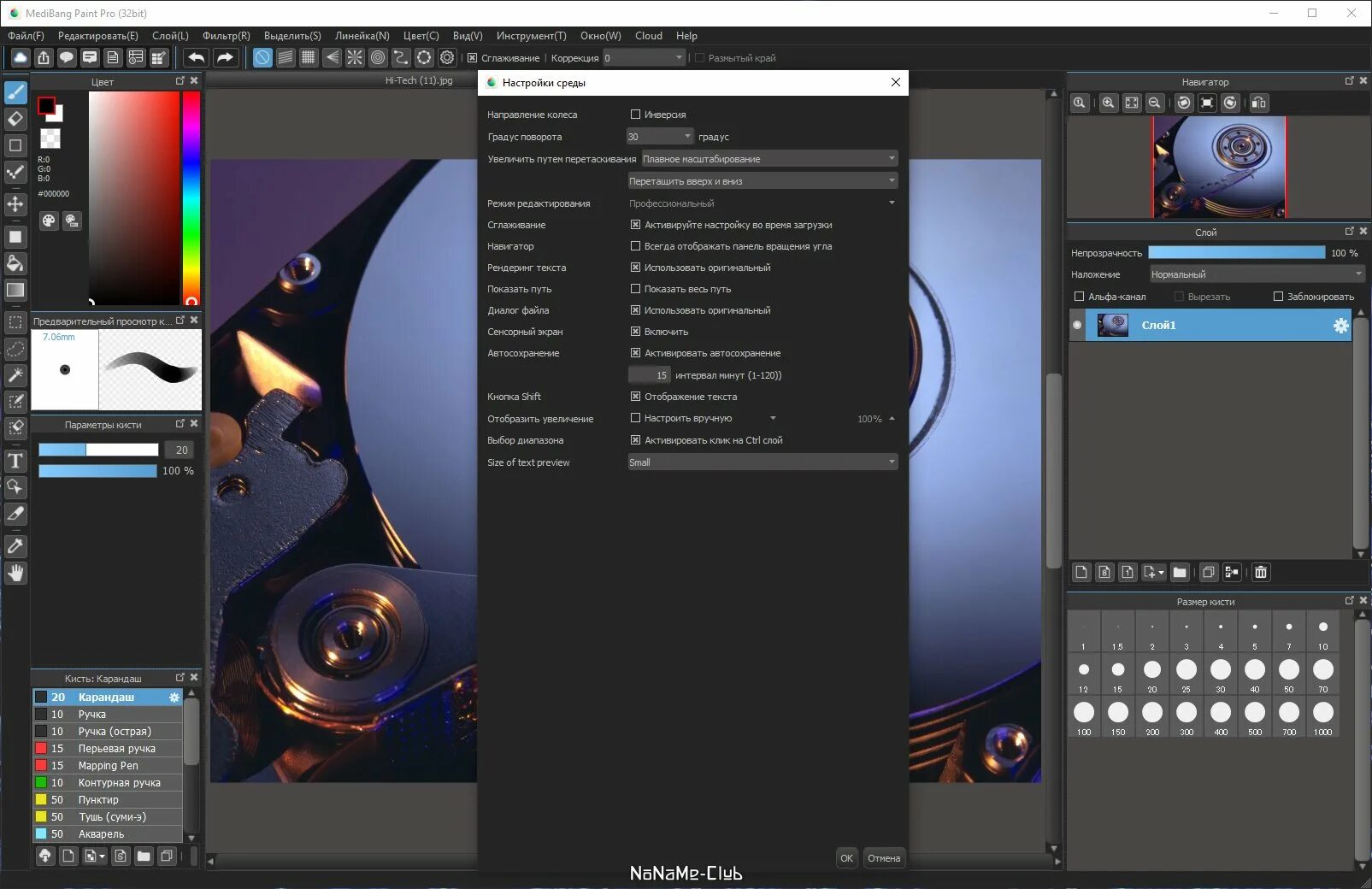The height and width of the screenshot is (889, 1372).
Task: Check the Альфа-канал checkbox
Action: [x=1079, y=296]
